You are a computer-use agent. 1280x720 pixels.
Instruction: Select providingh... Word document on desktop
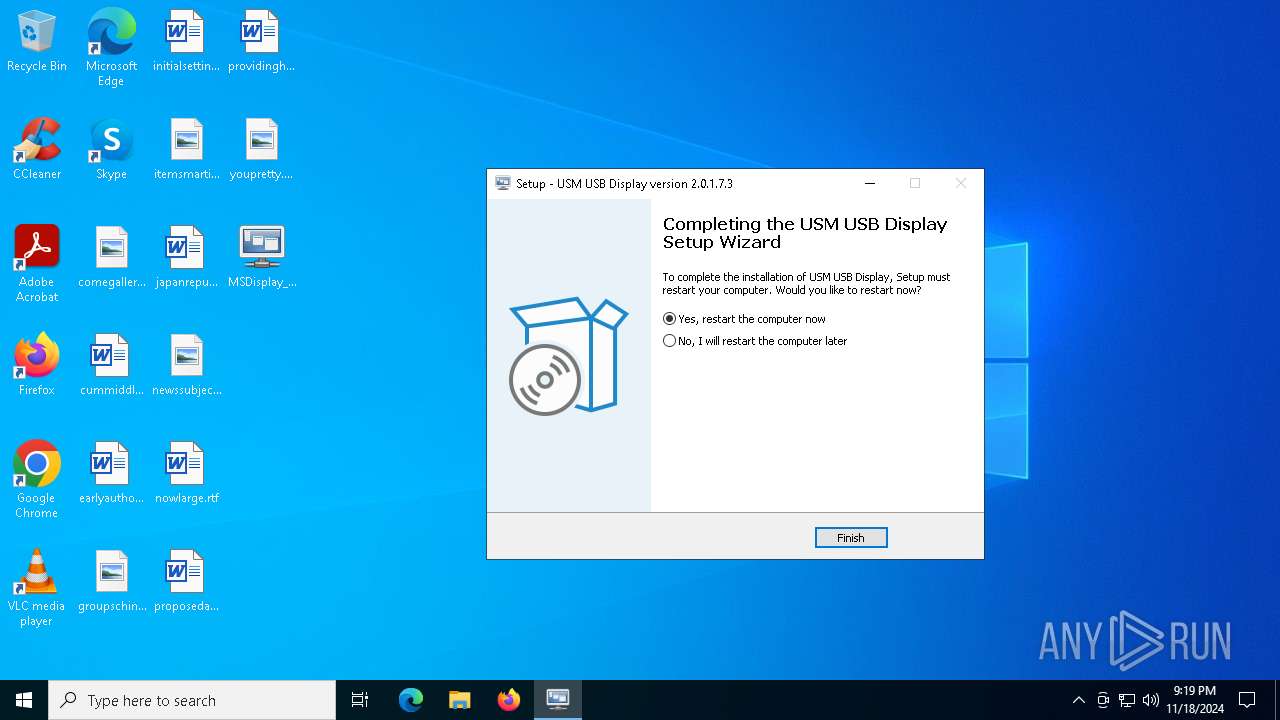261,42
